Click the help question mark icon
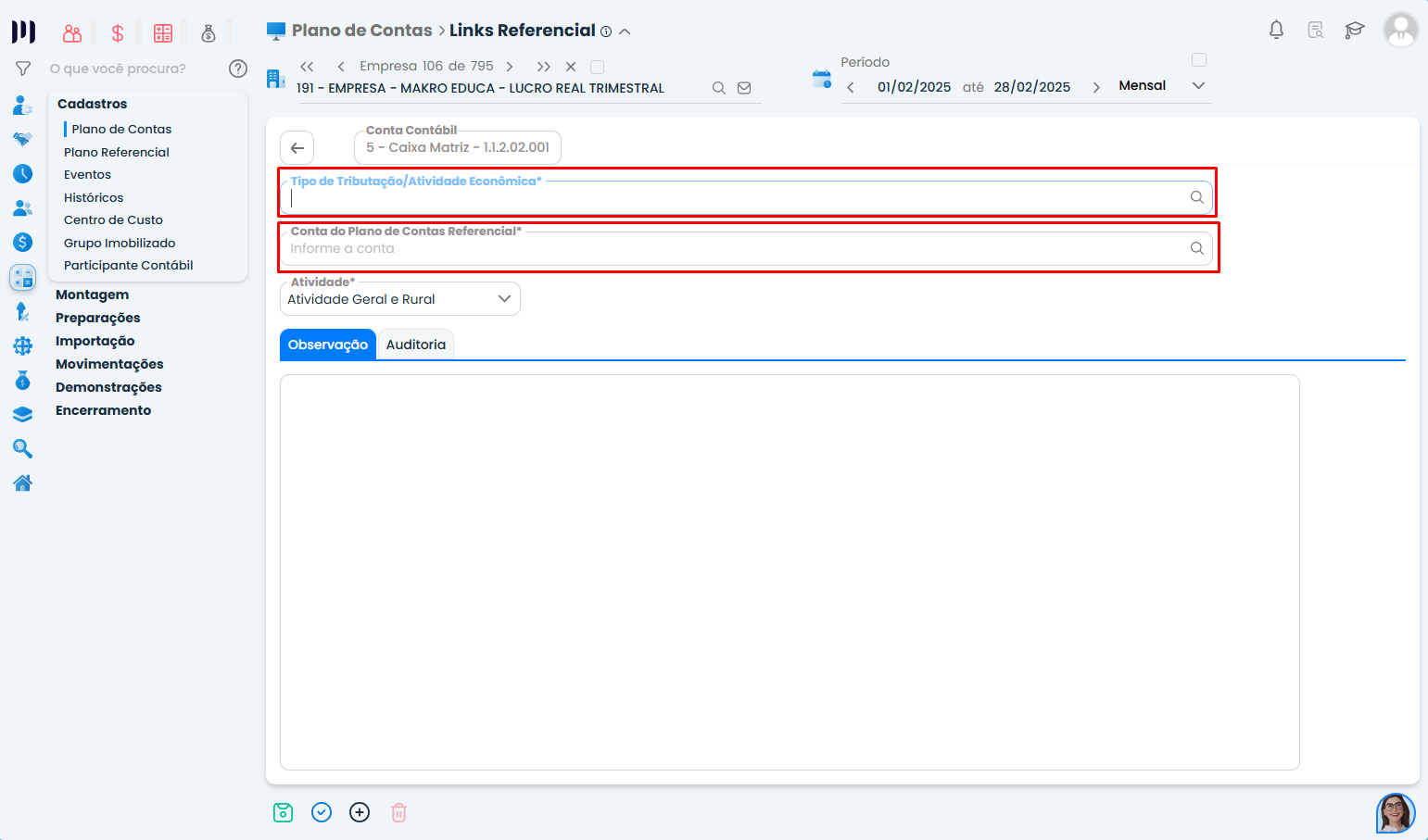Screen dimensions: 1428x840 coord(238,69)
